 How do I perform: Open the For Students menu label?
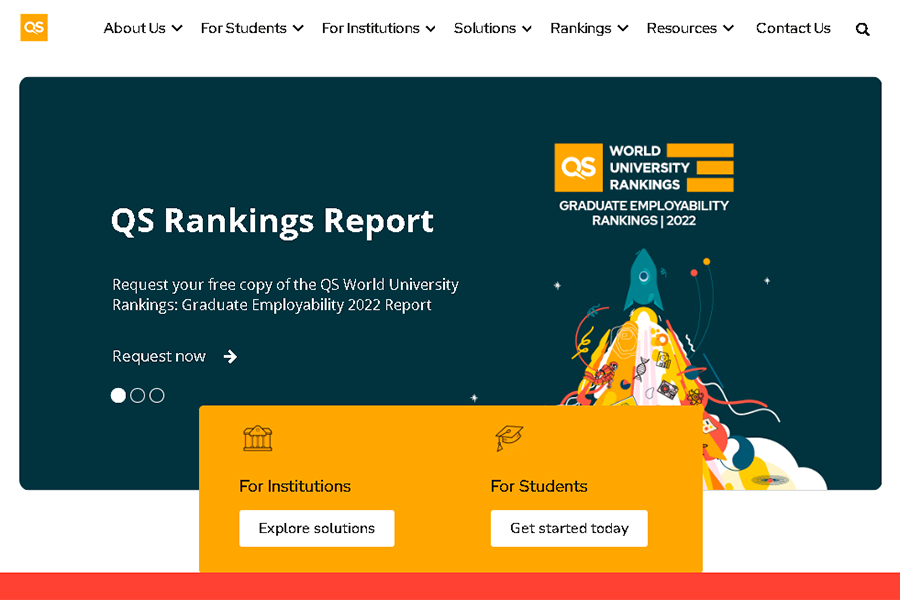pyautogui.click(x=243, y=28)
